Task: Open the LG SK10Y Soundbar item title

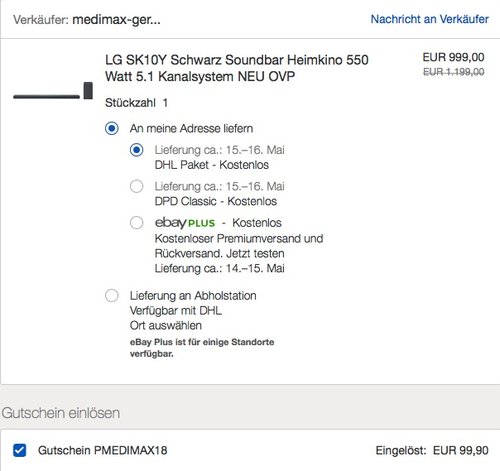Action: coord(237,68)
